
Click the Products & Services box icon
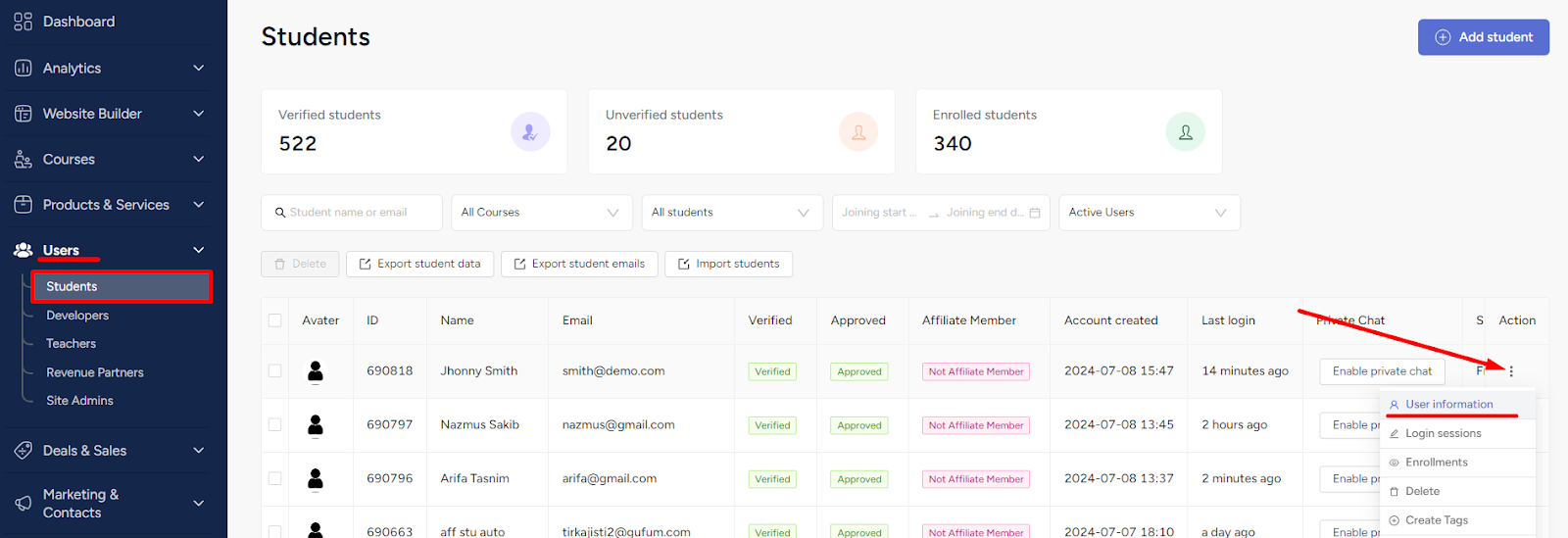coord(23,205)
